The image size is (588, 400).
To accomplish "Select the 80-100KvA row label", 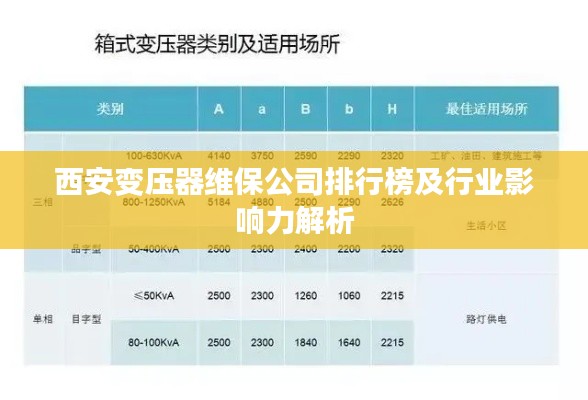I will [153, 342].
